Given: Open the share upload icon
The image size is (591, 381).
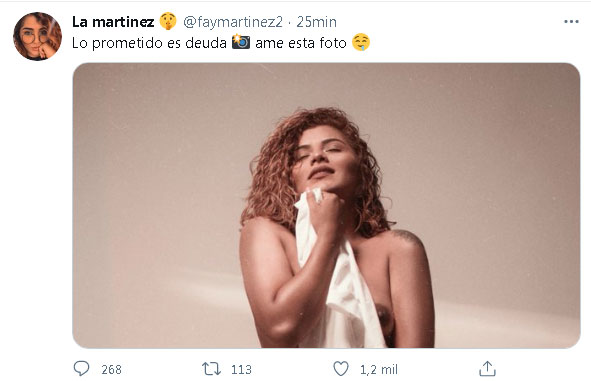Looking at the screenshot, I should (487, 369).
